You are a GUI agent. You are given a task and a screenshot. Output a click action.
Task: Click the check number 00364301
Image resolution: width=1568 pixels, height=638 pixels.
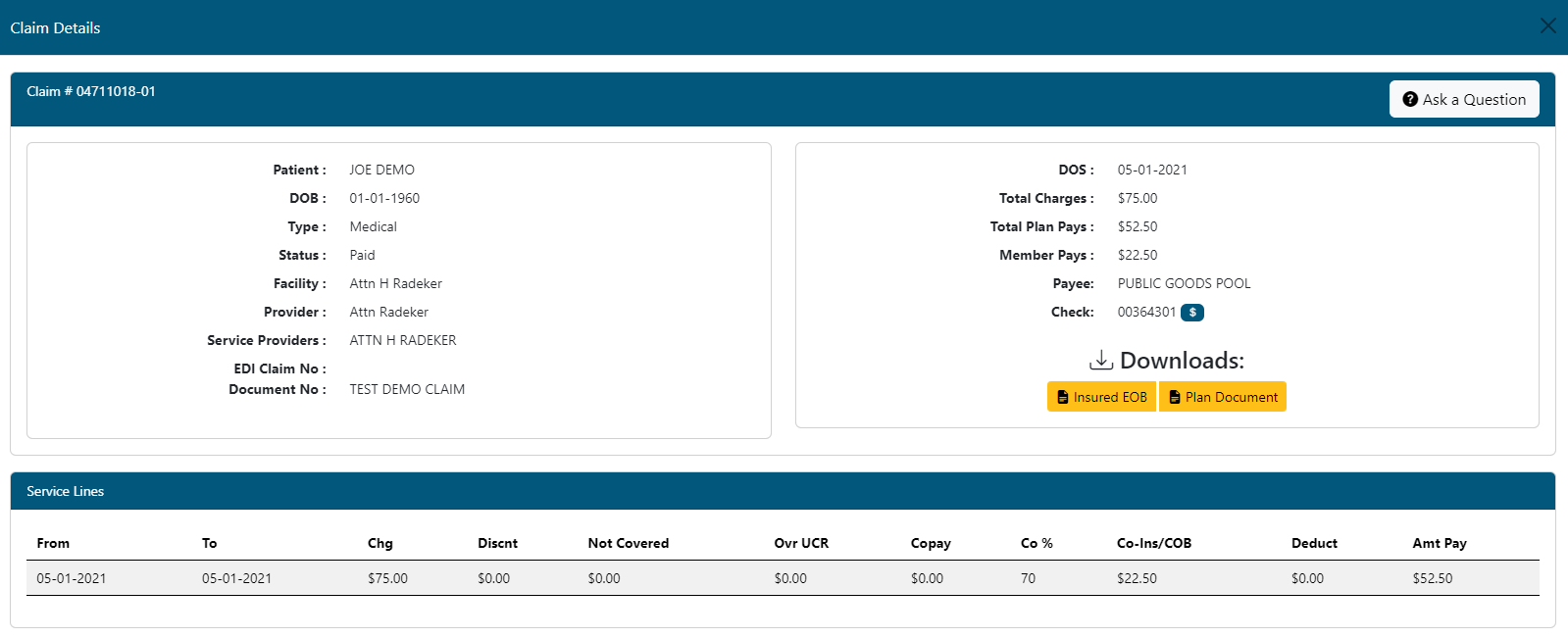tap(1146, 312)
